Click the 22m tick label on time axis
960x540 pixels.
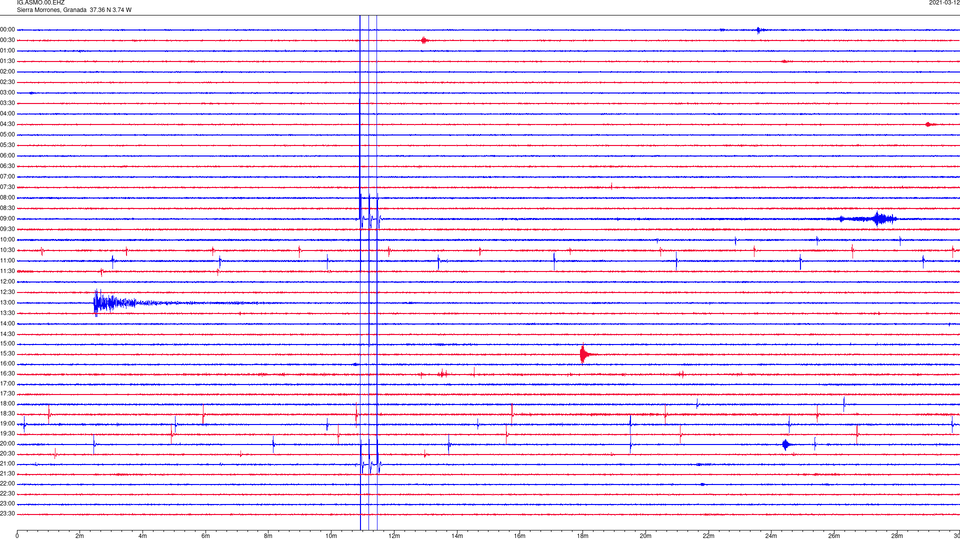point(708,536)
